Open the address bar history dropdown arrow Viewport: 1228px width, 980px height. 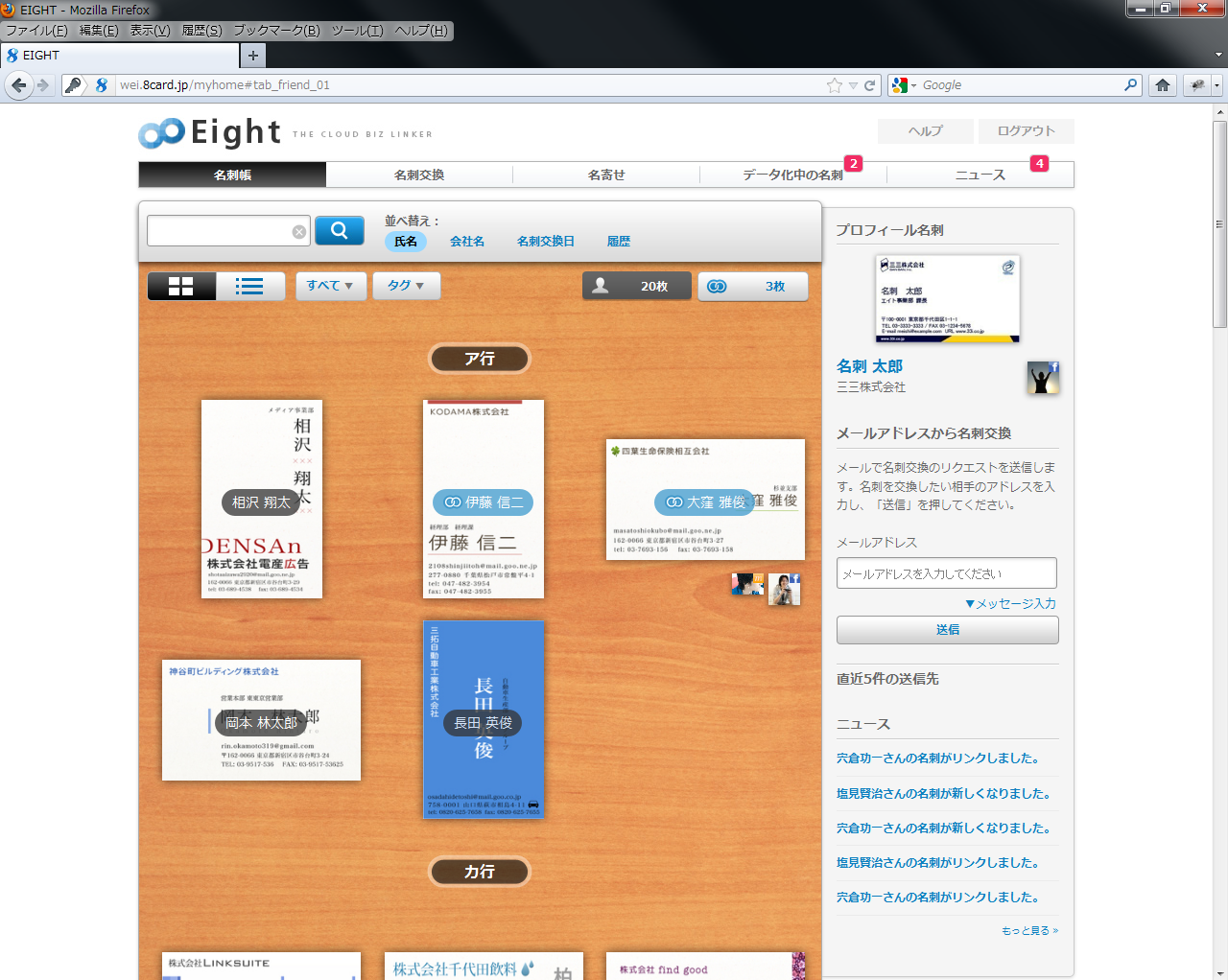pos(853,85)
